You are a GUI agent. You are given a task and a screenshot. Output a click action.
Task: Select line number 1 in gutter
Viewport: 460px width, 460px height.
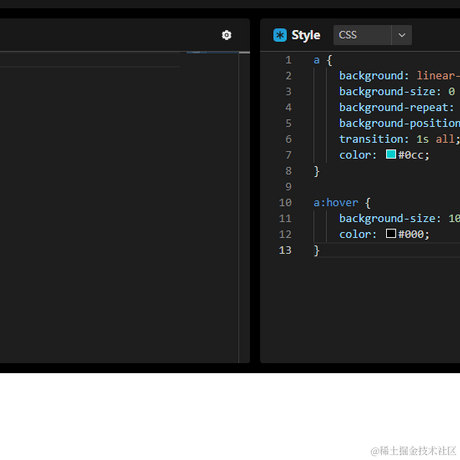[x=288, y=60]
